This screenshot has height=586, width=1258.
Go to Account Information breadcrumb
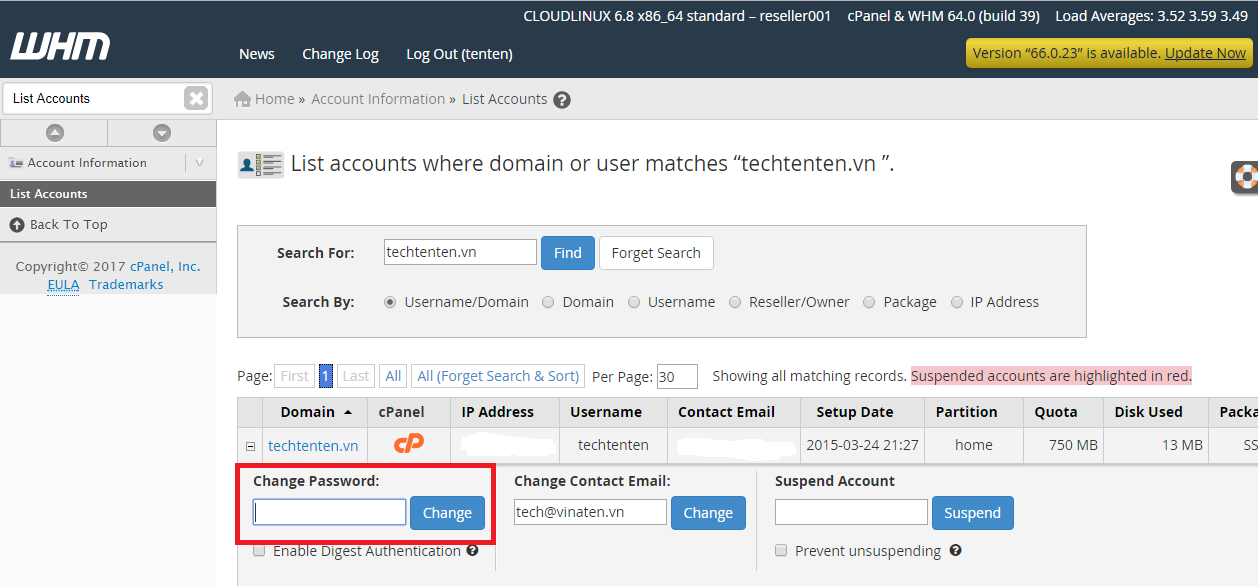pyautogui.click(x=378, y=99)
